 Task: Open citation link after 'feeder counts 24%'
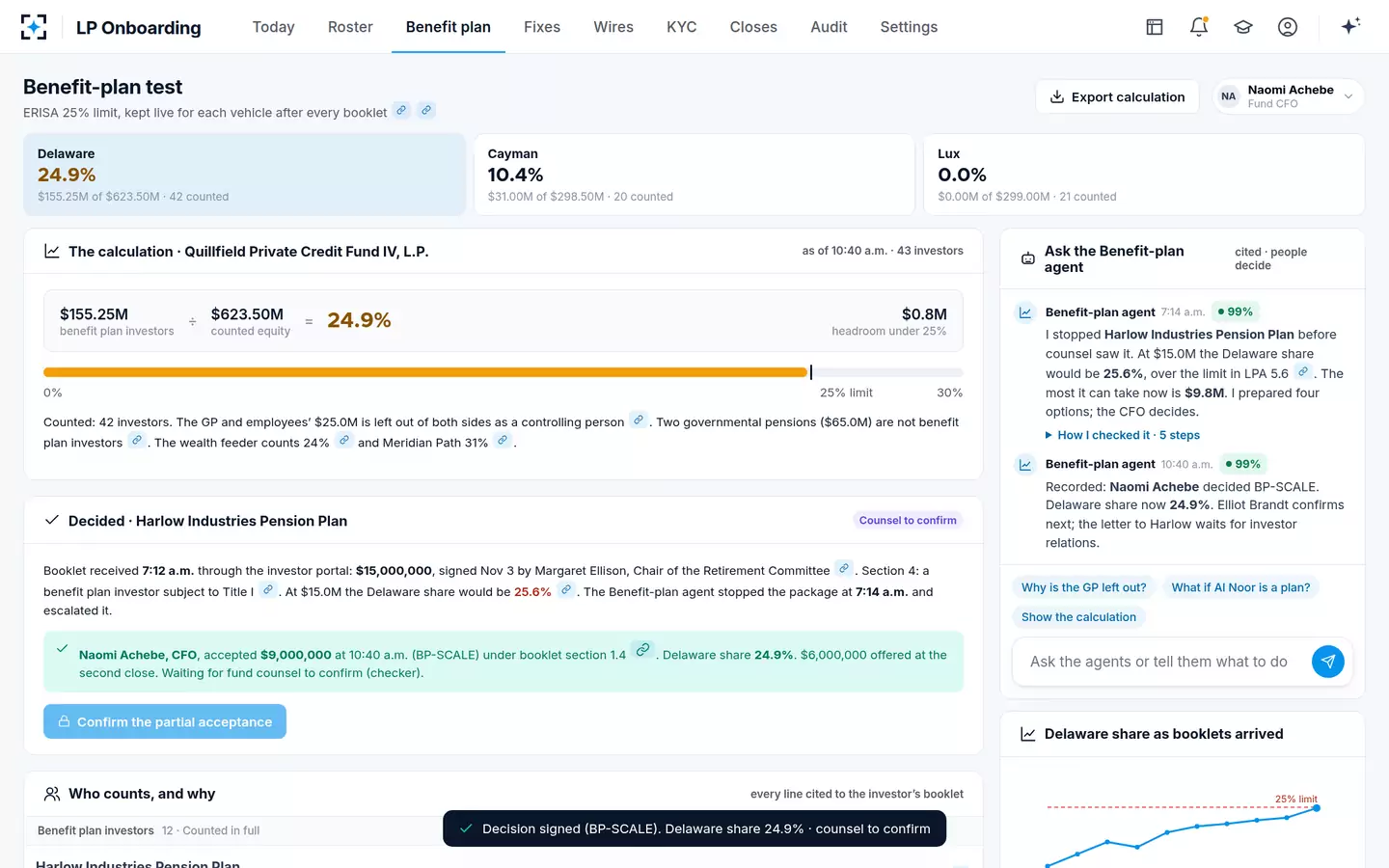click(343, 441)
